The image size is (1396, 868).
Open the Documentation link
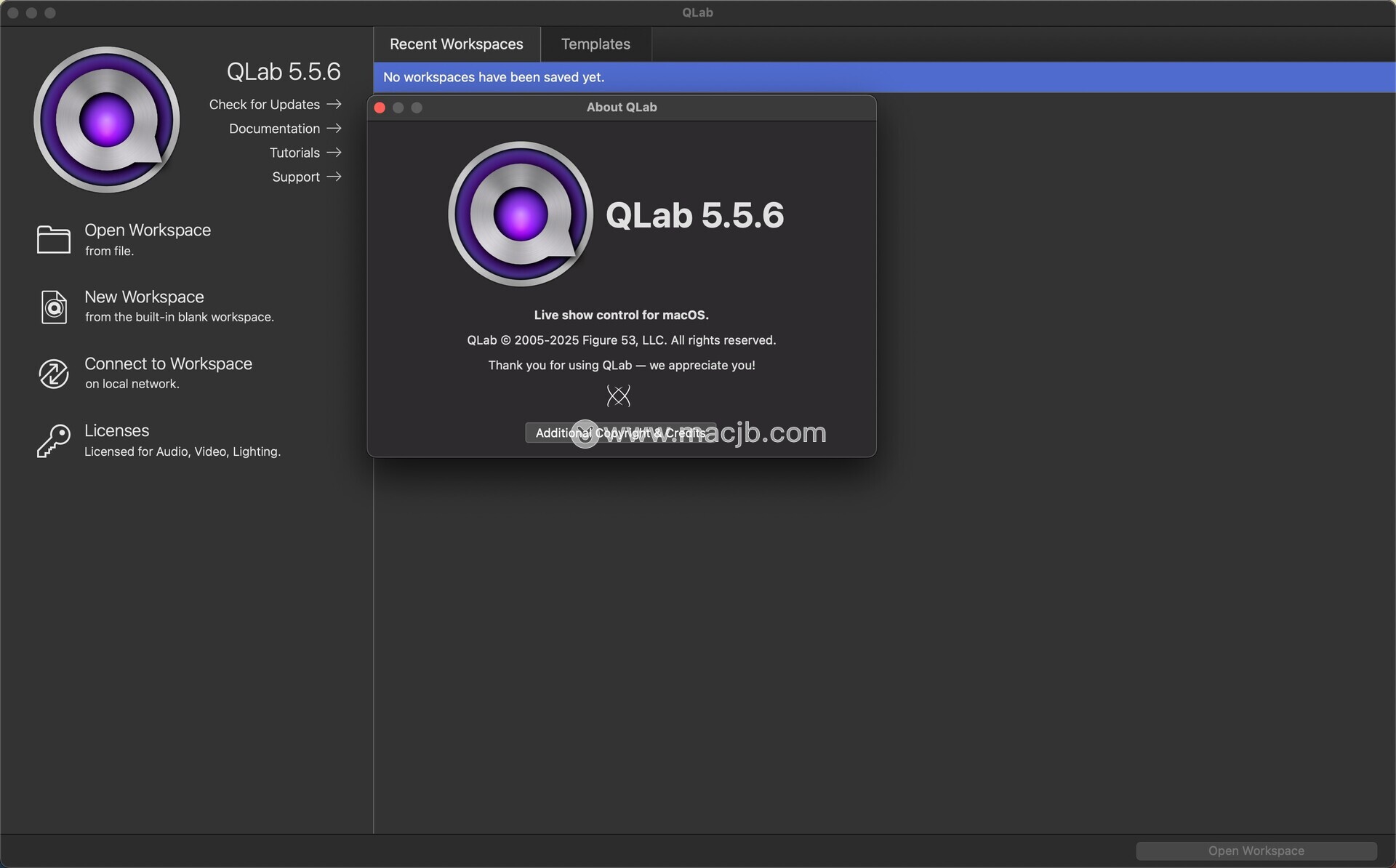(x=274, y=129)
